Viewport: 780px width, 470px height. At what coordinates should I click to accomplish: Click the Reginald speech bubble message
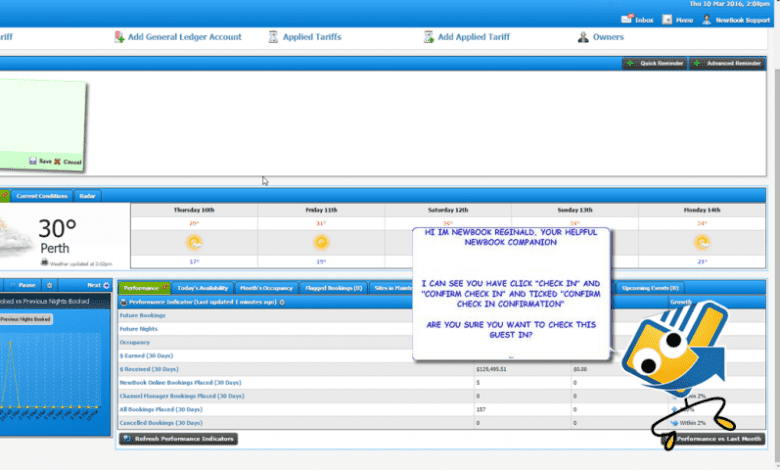[511, 293]
